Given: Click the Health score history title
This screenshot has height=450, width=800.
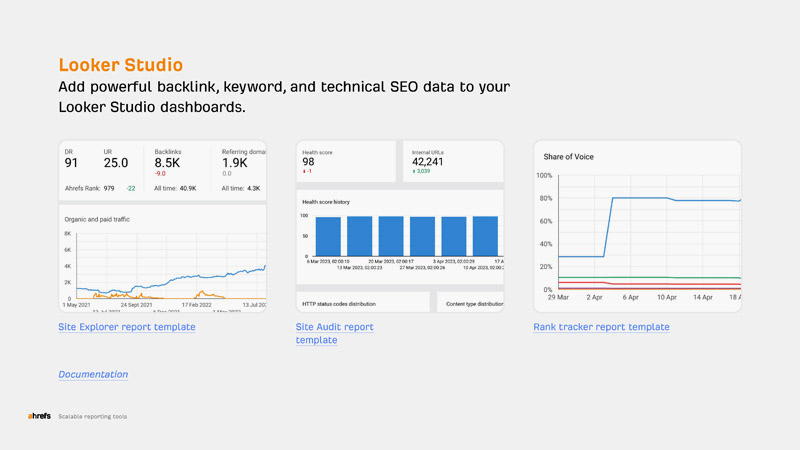Looking at the screenshot, I should coord(326,202).
